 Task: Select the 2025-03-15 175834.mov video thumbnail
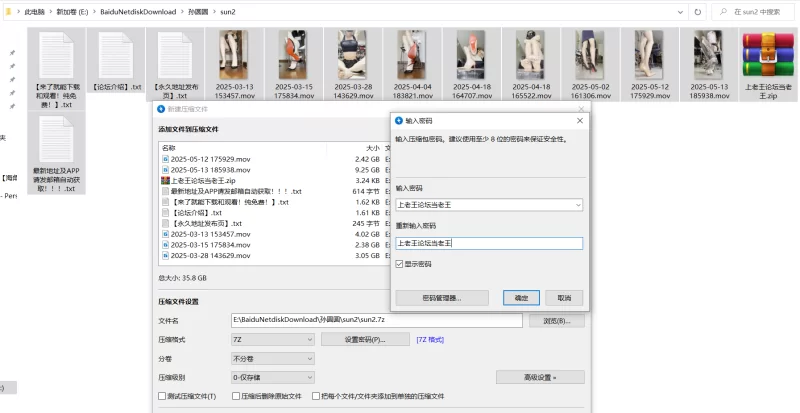click(x=293, y=55)
